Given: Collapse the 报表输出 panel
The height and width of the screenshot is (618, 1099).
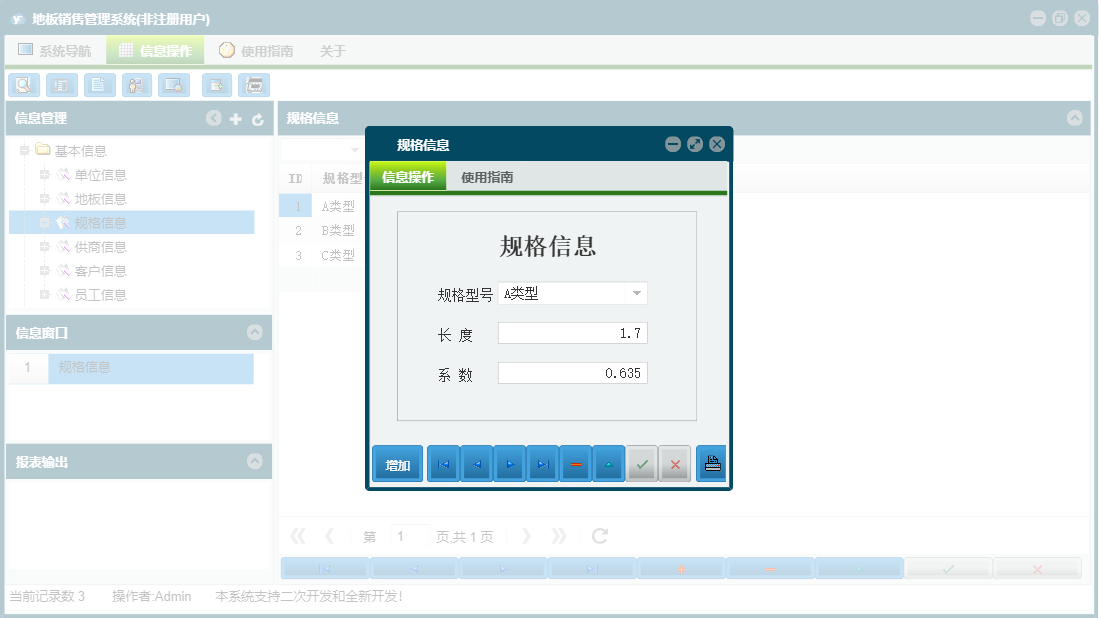Looking at the screenshot, I should 253,461.
